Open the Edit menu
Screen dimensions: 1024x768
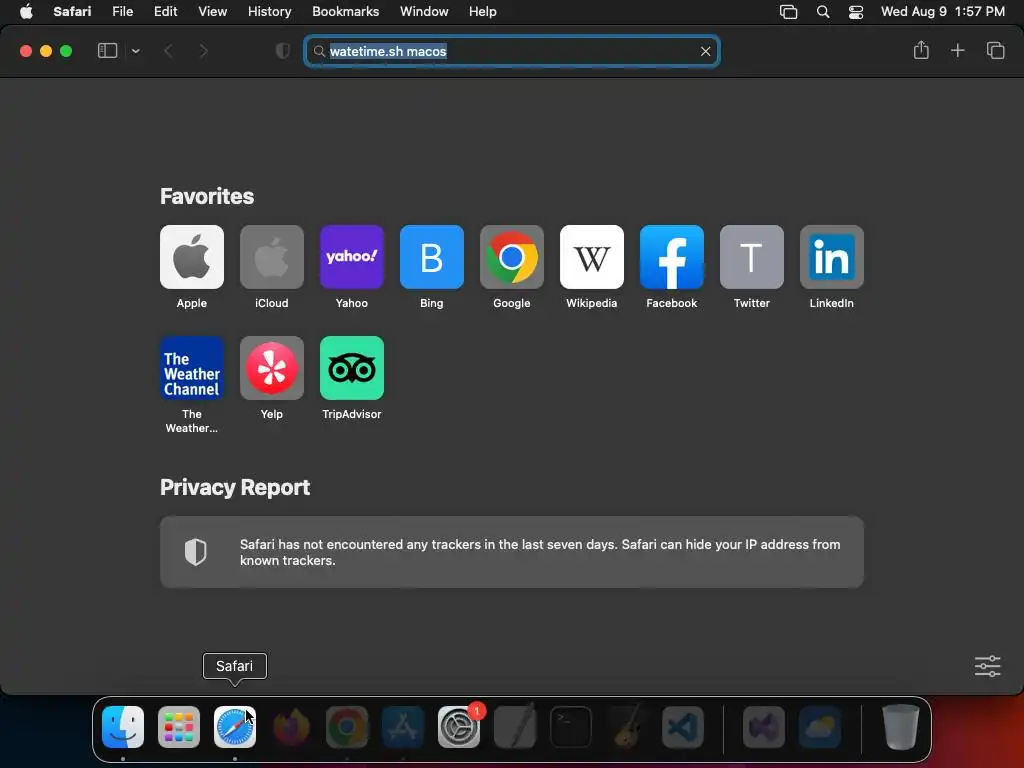click(165, 12)
